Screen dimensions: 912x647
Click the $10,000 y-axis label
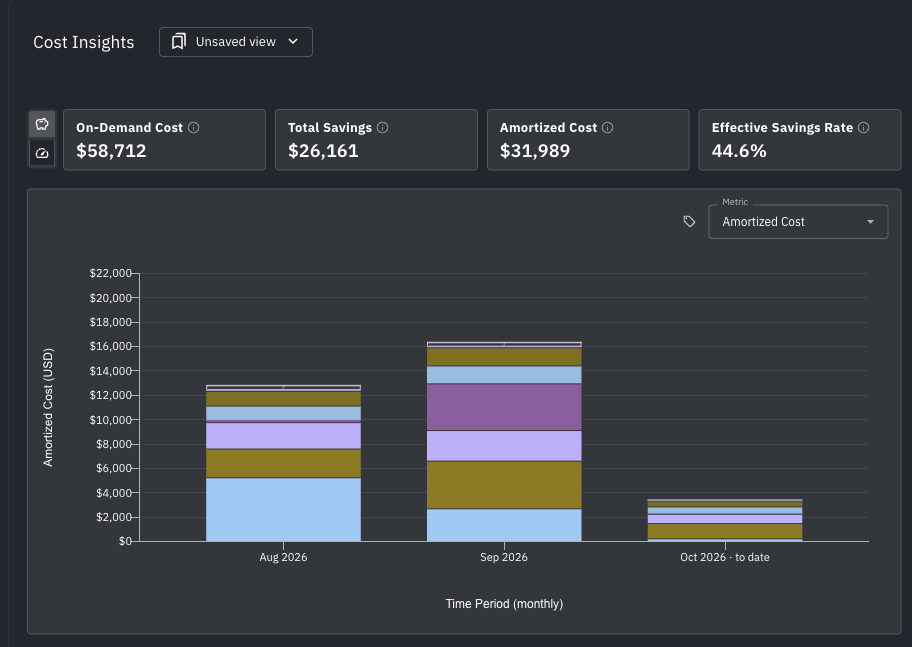(111, 420)
